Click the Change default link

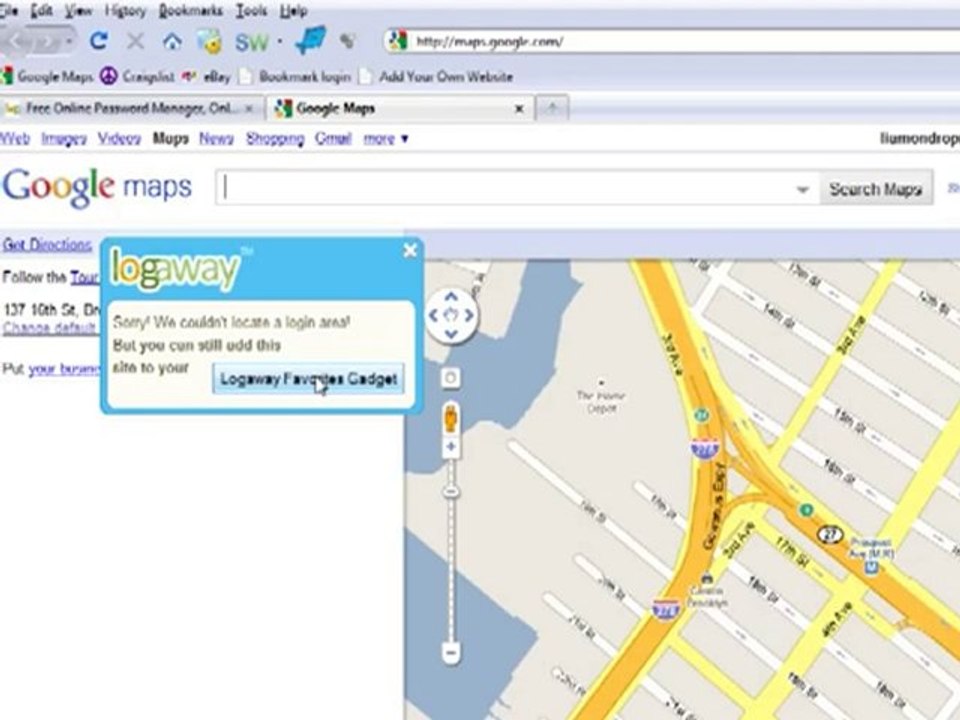coord(50,328)
